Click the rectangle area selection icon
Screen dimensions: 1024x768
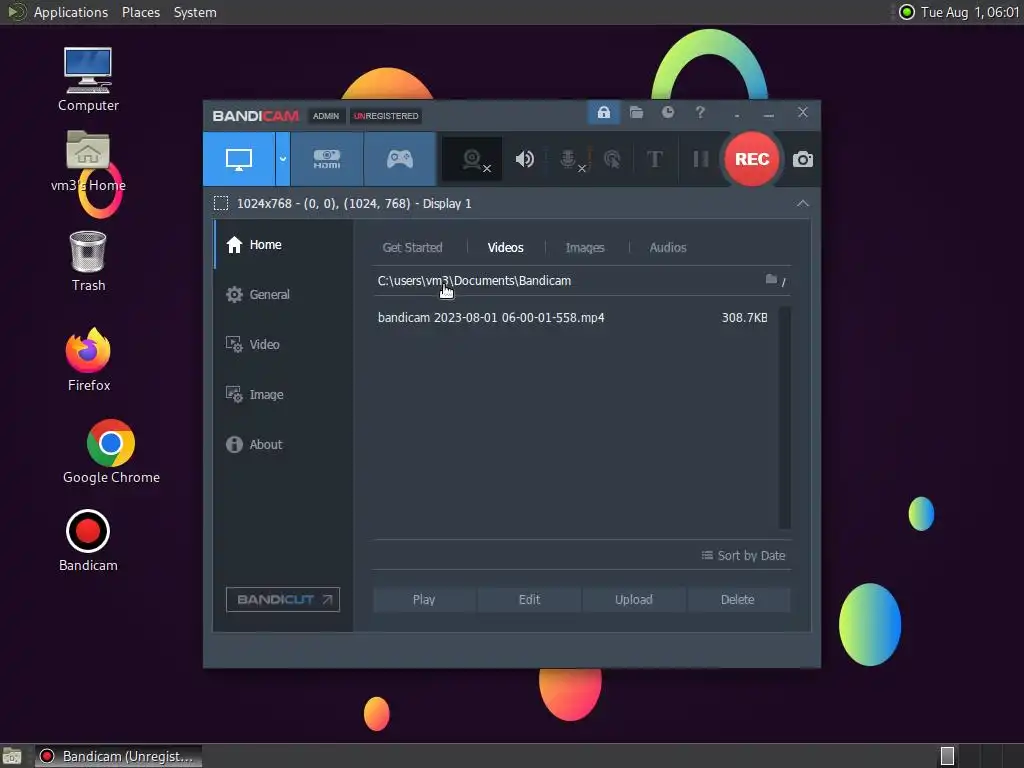[221, 204]
